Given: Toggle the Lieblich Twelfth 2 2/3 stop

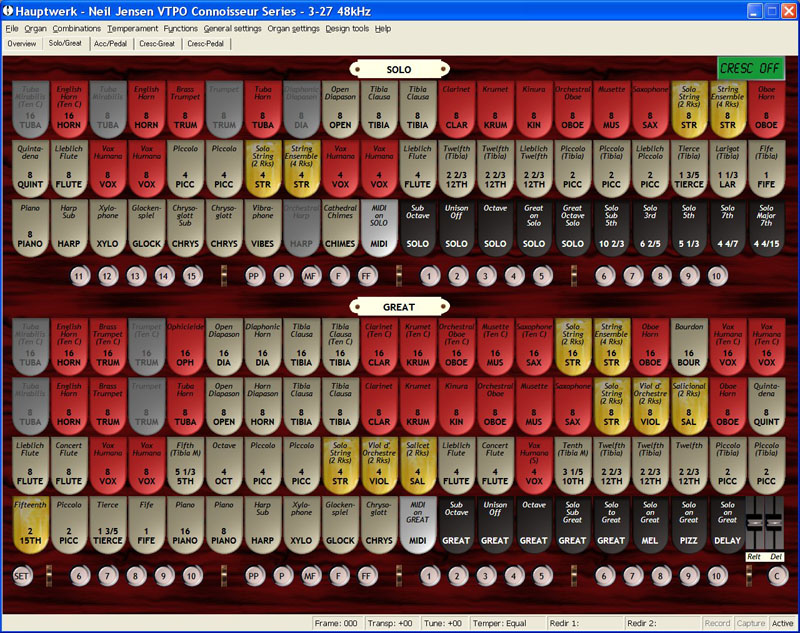Looking at the screenshot, I should [534, 168].
